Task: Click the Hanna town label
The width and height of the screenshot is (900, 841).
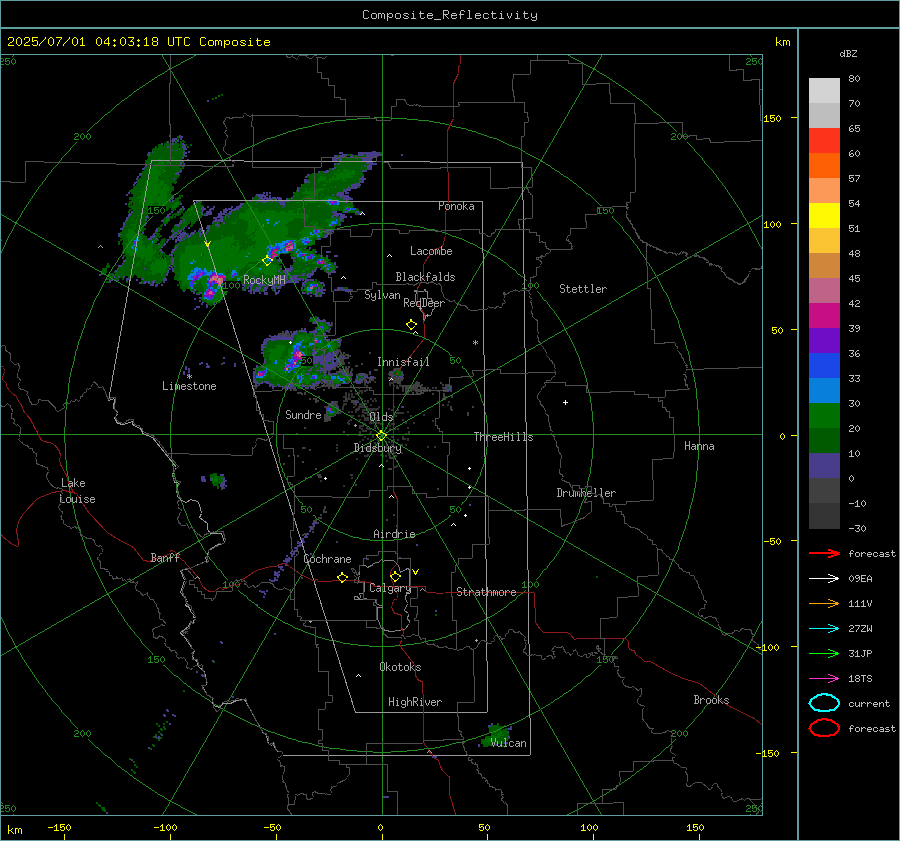Action: point(699,446)
